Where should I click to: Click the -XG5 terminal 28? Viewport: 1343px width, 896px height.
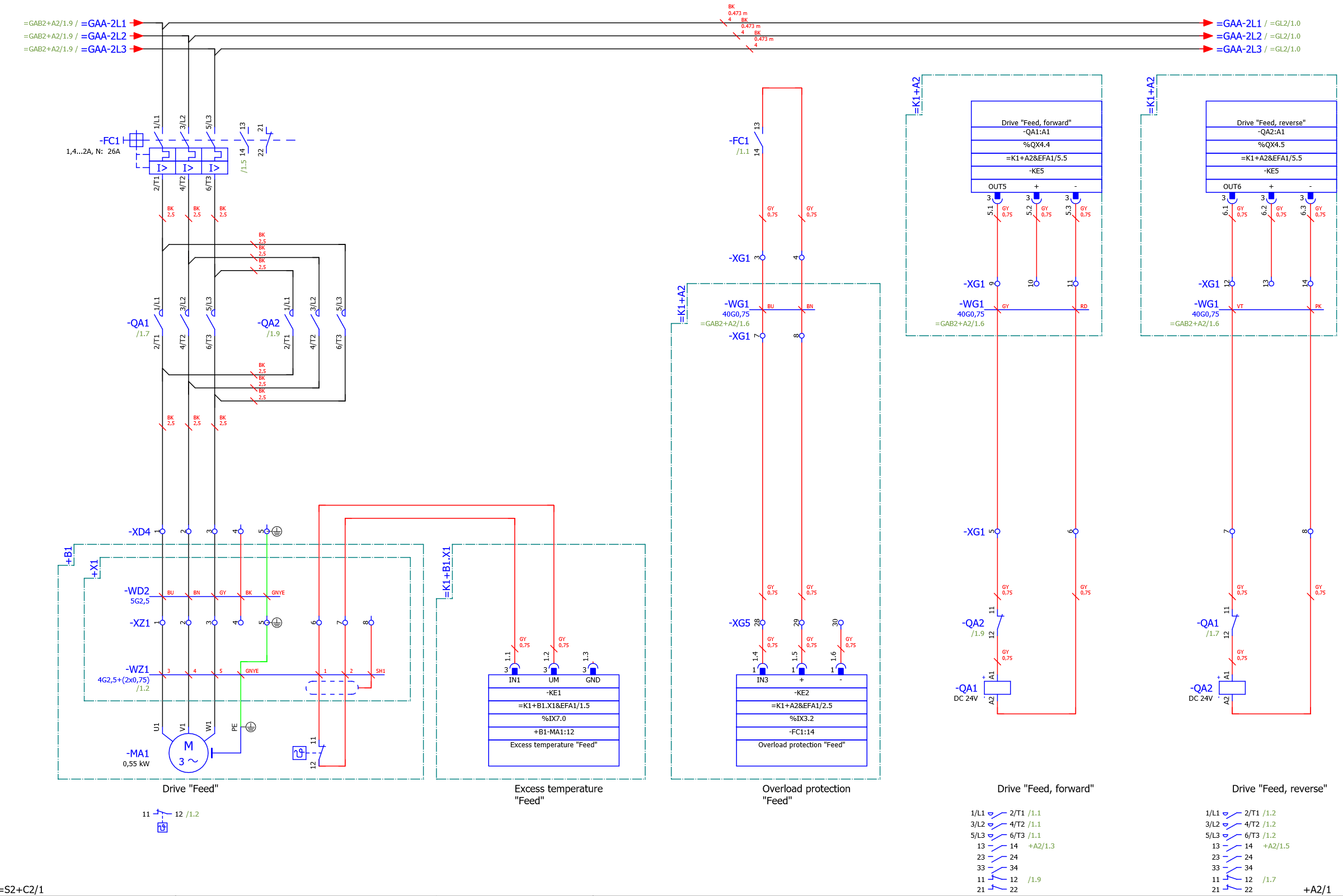coord(762,623)
